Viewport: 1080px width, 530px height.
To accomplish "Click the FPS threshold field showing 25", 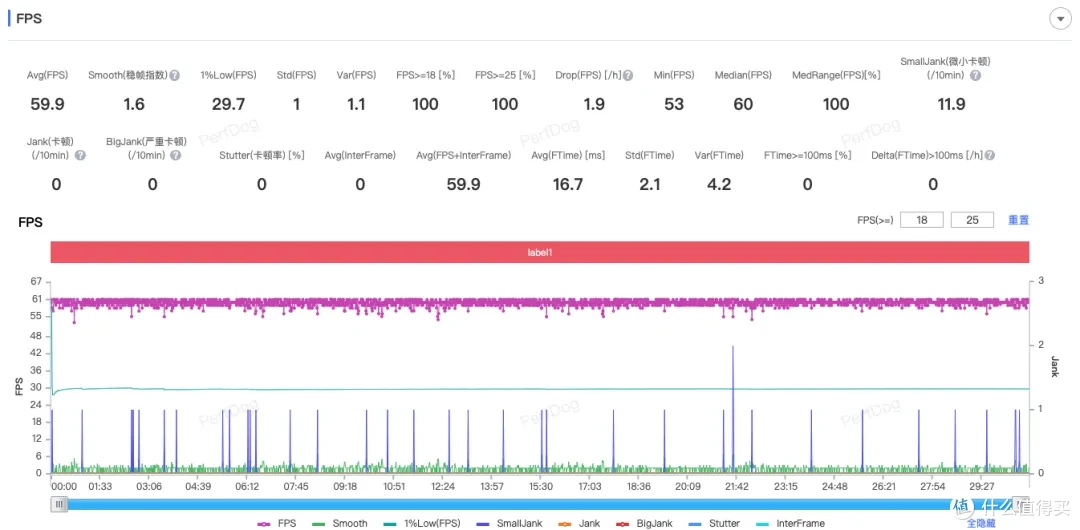I will pos(972,220).
